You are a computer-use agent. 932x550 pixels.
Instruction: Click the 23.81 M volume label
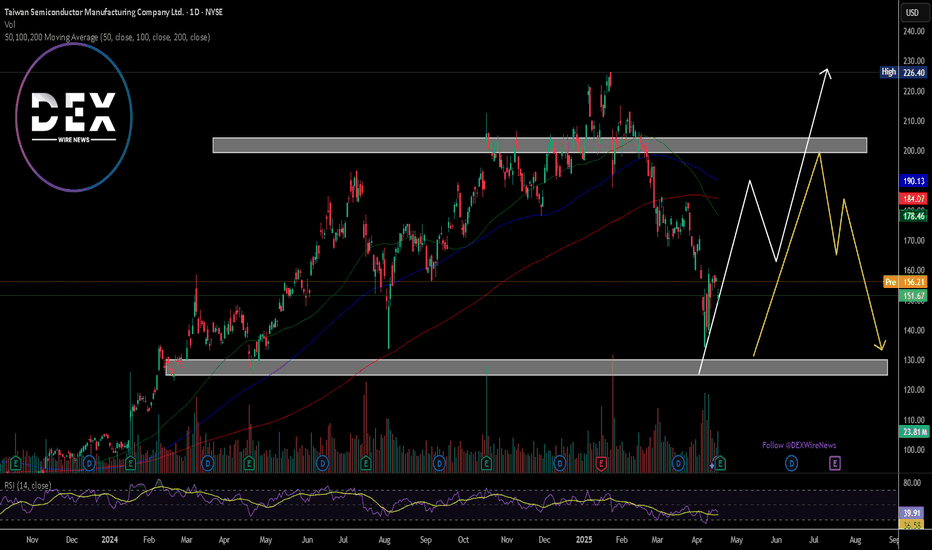click(914, 432)
